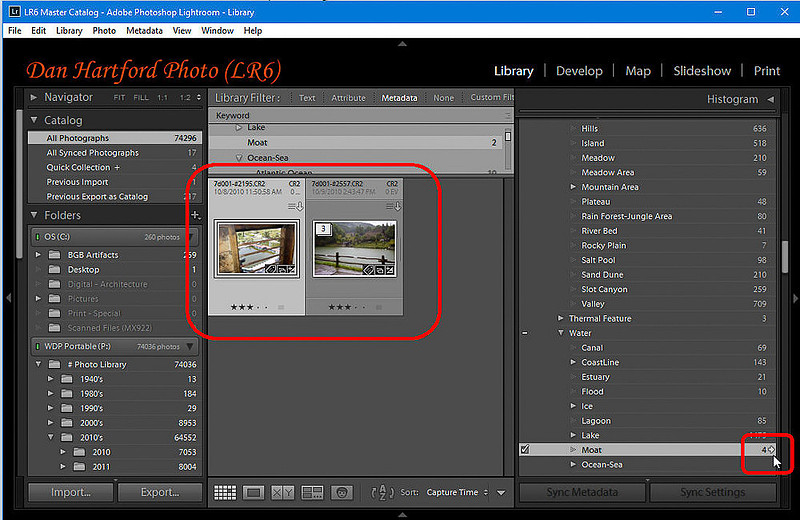
Task: Open the Capture Time sort dropdown
Action: [457, 492]
